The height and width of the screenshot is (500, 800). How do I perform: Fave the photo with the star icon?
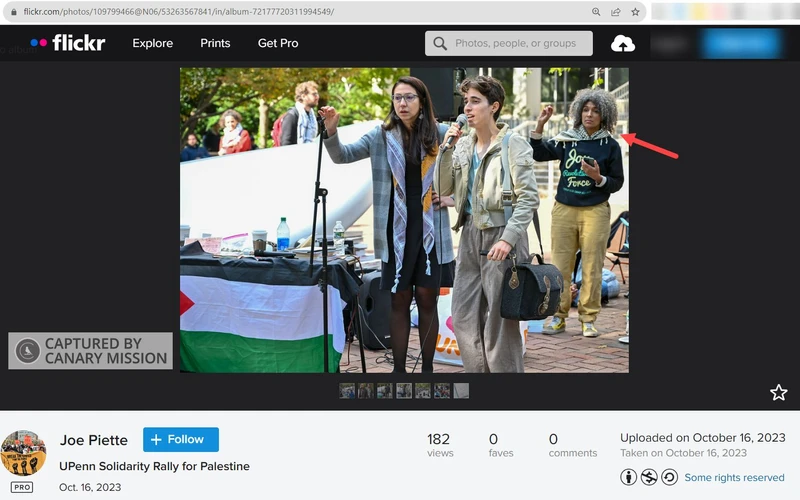(x=778, y=392)
